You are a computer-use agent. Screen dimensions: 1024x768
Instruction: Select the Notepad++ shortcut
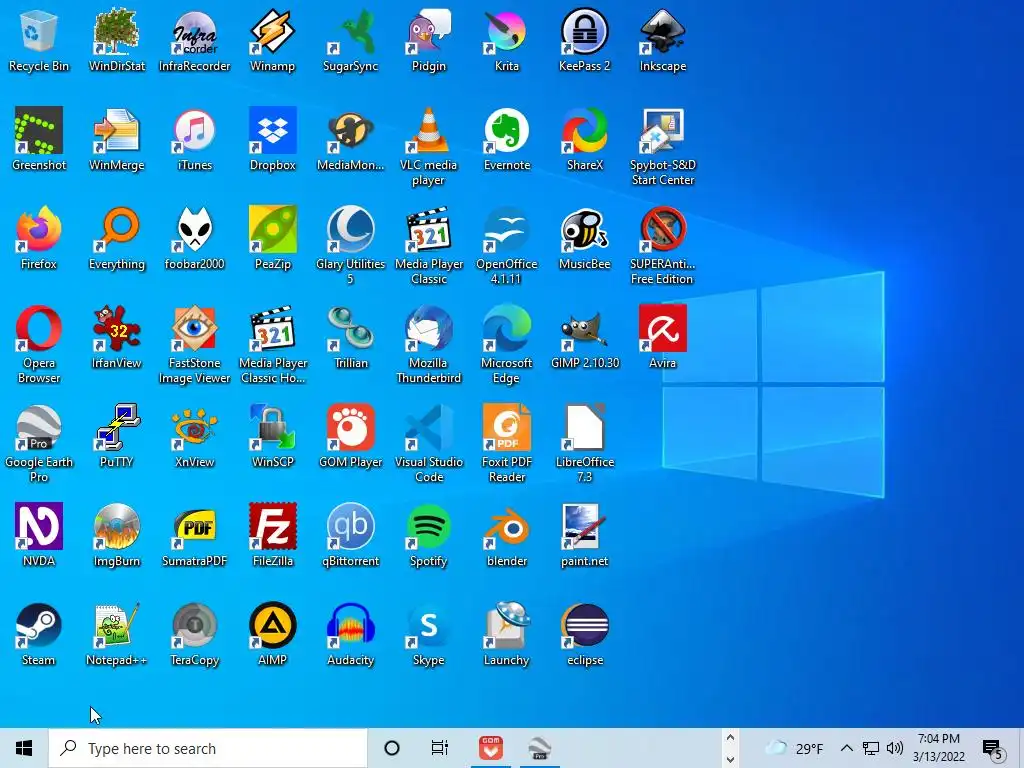tap(117, 635)
